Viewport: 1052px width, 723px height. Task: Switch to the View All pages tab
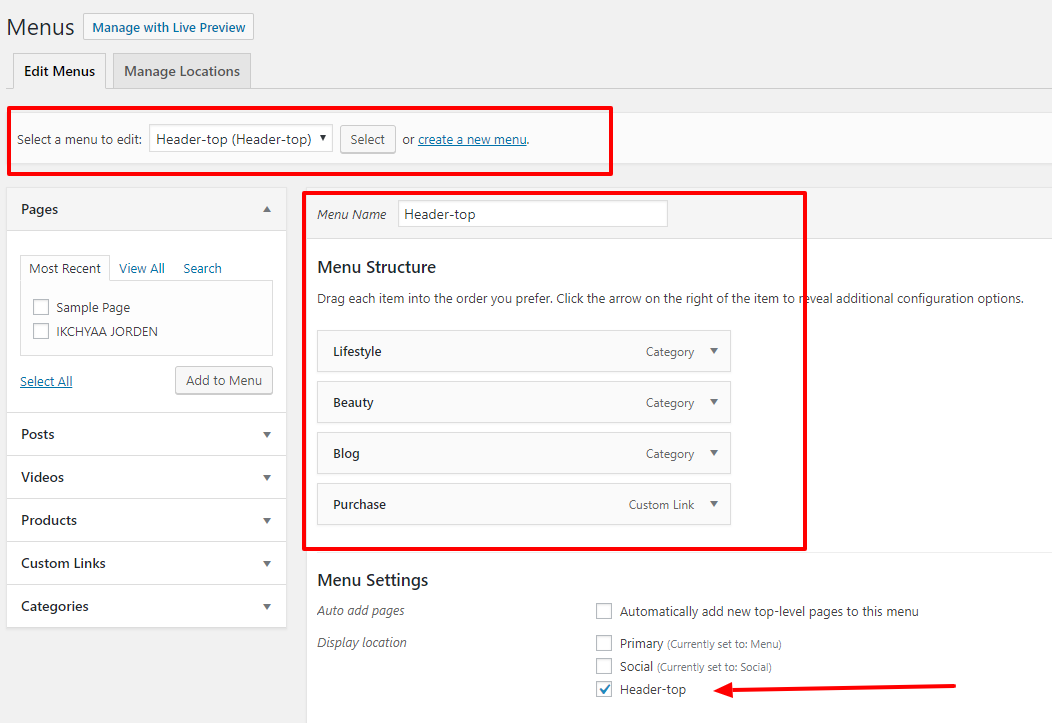click(x=142, y=268)
